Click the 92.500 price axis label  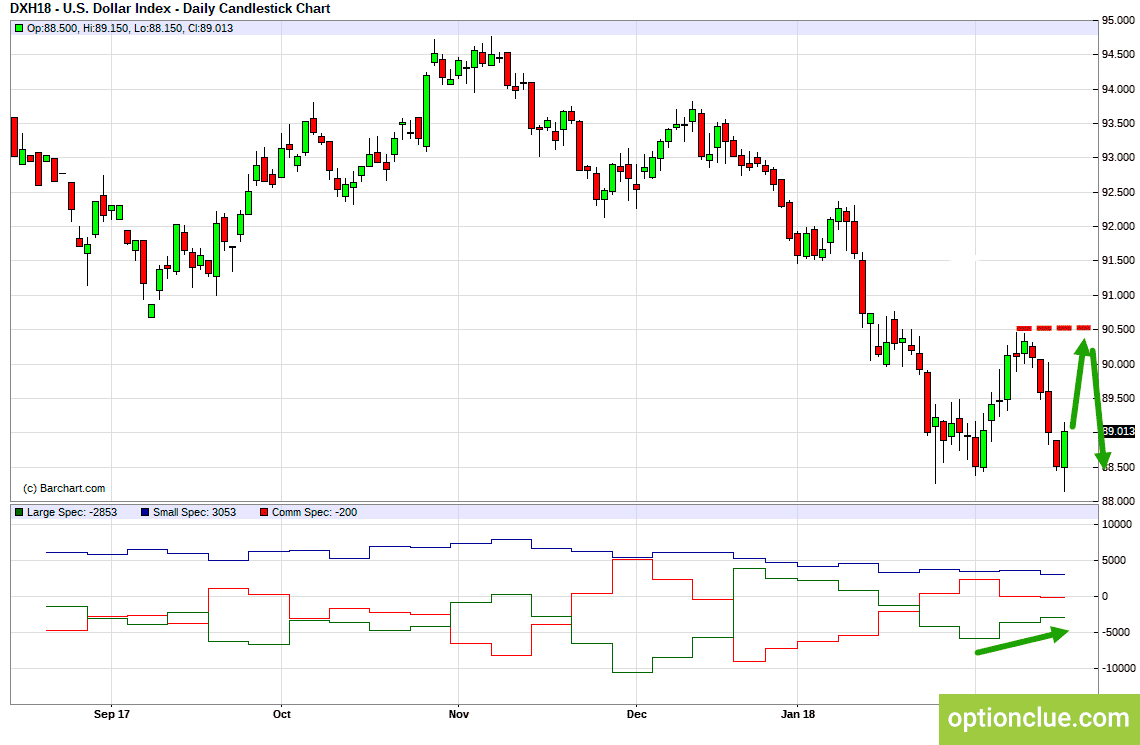[1118, 193]
